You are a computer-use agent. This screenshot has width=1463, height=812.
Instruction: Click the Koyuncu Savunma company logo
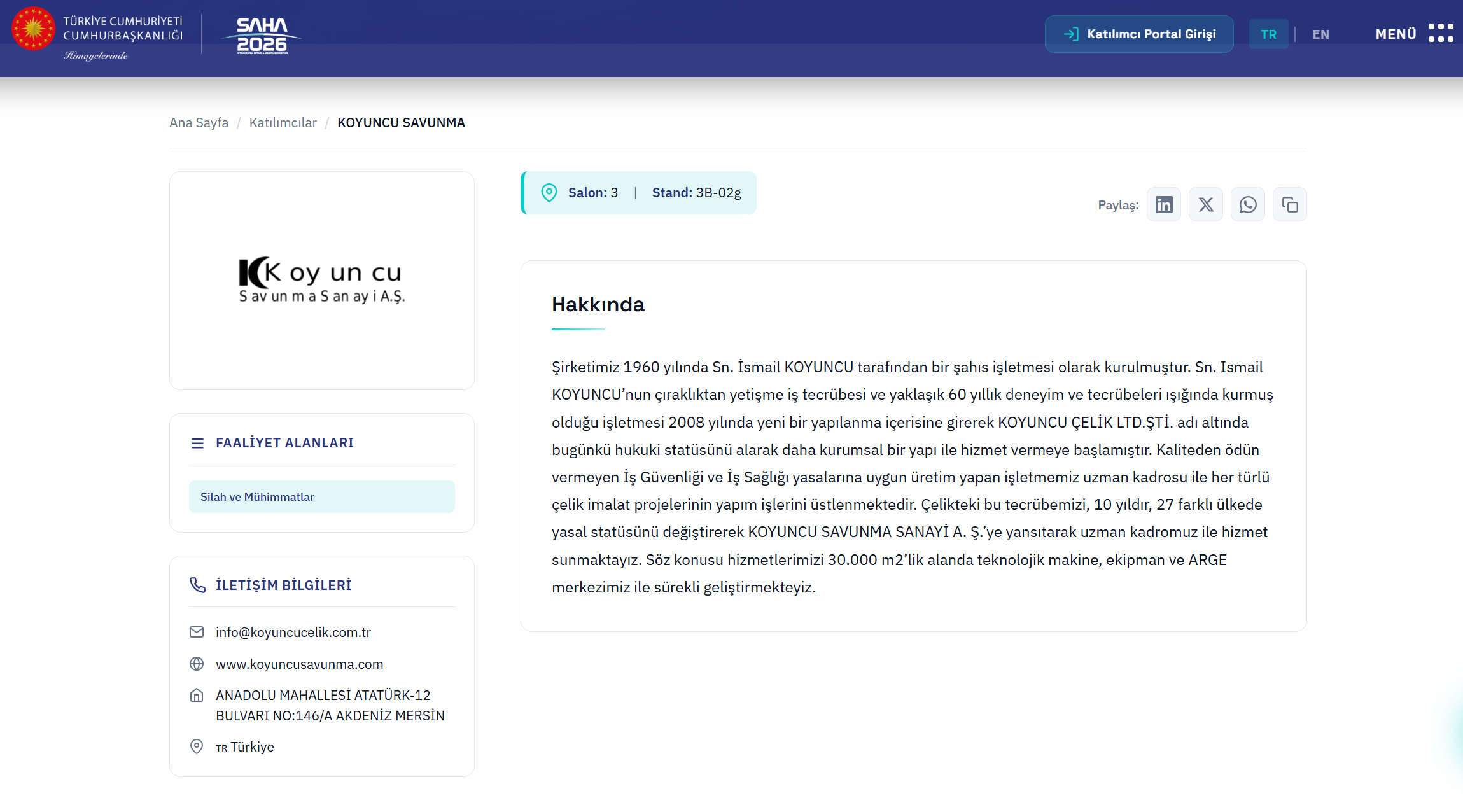(x=321, y=280)
